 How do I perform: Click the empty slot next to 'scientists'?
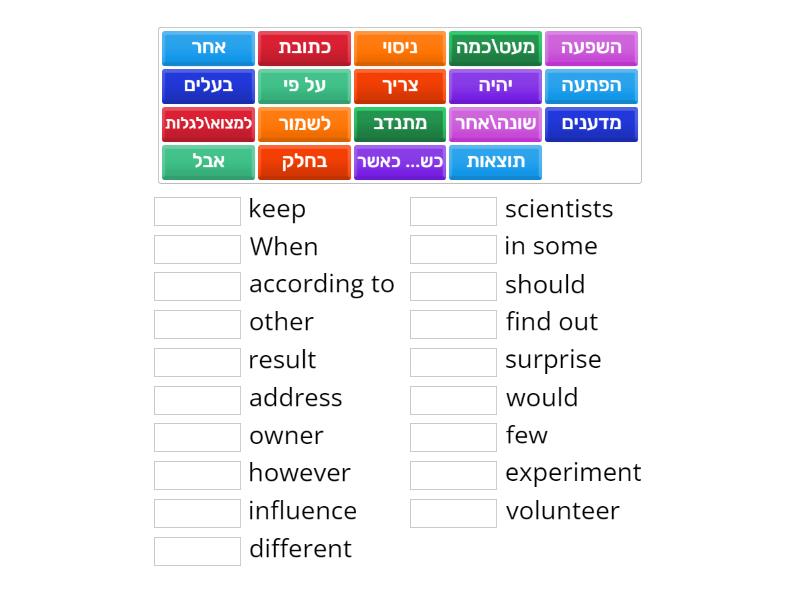pos(453,211)
